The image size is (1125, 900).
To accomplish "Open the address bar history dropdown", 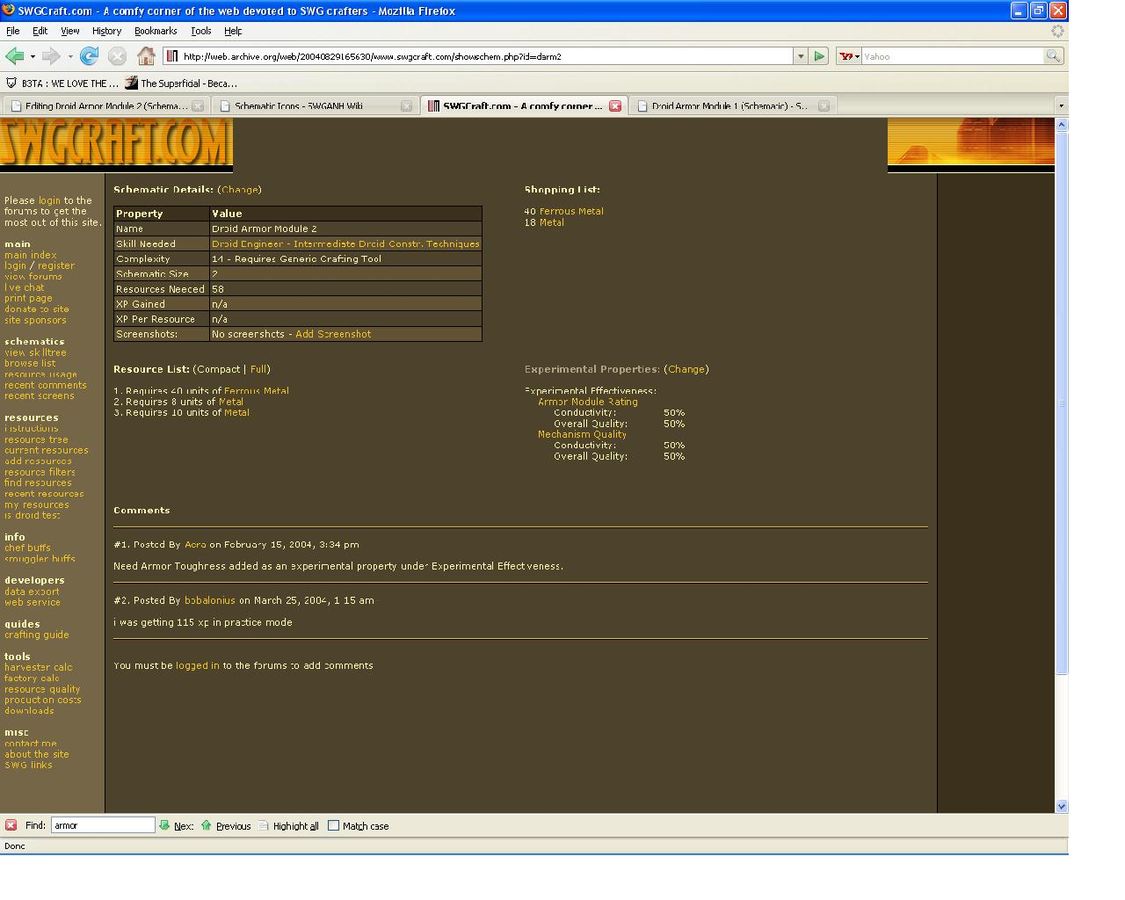I will pyautogui.click(x=800, y=56).
